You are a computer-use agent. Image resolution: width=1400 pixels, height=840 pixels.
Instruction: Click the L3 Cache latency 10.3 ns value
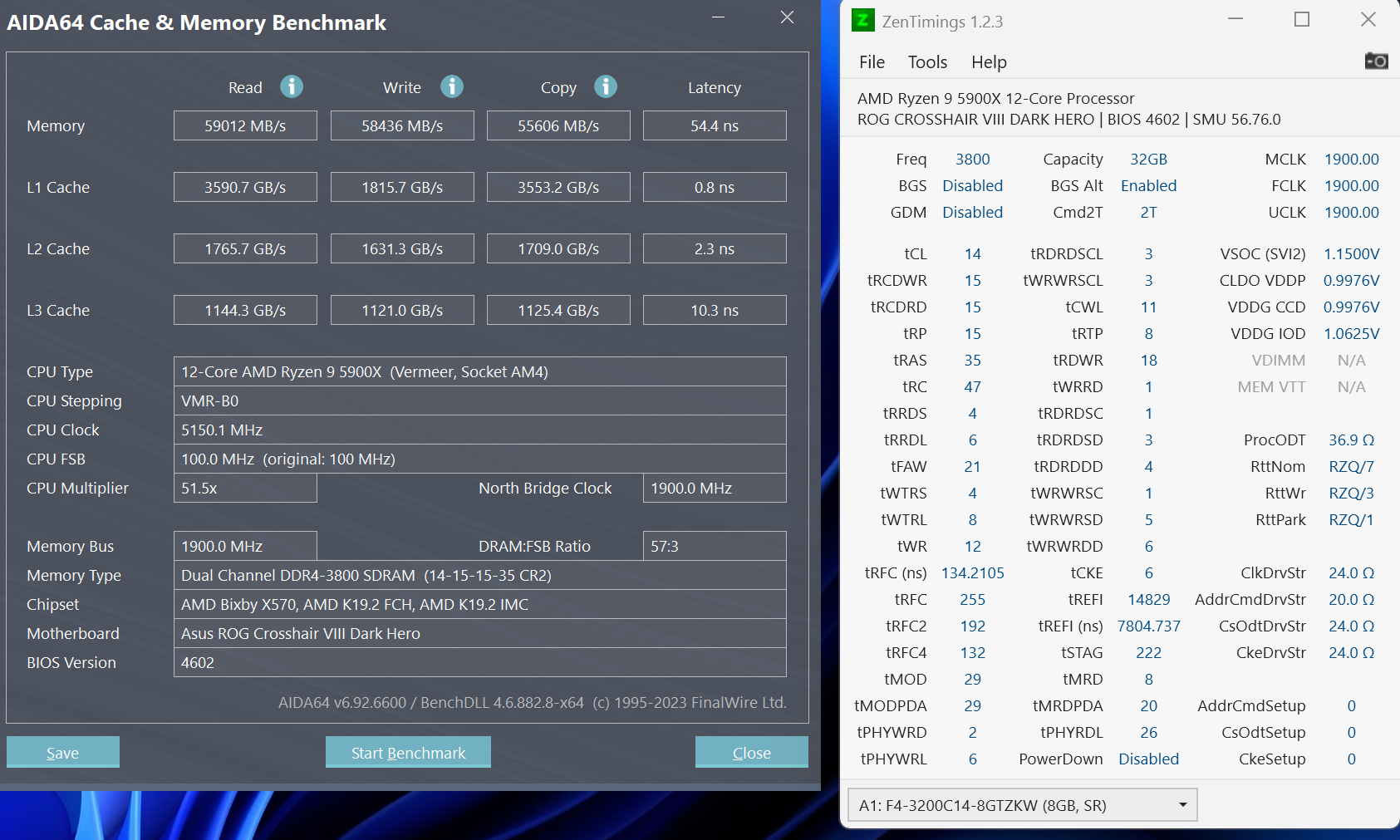coord(715,310)
